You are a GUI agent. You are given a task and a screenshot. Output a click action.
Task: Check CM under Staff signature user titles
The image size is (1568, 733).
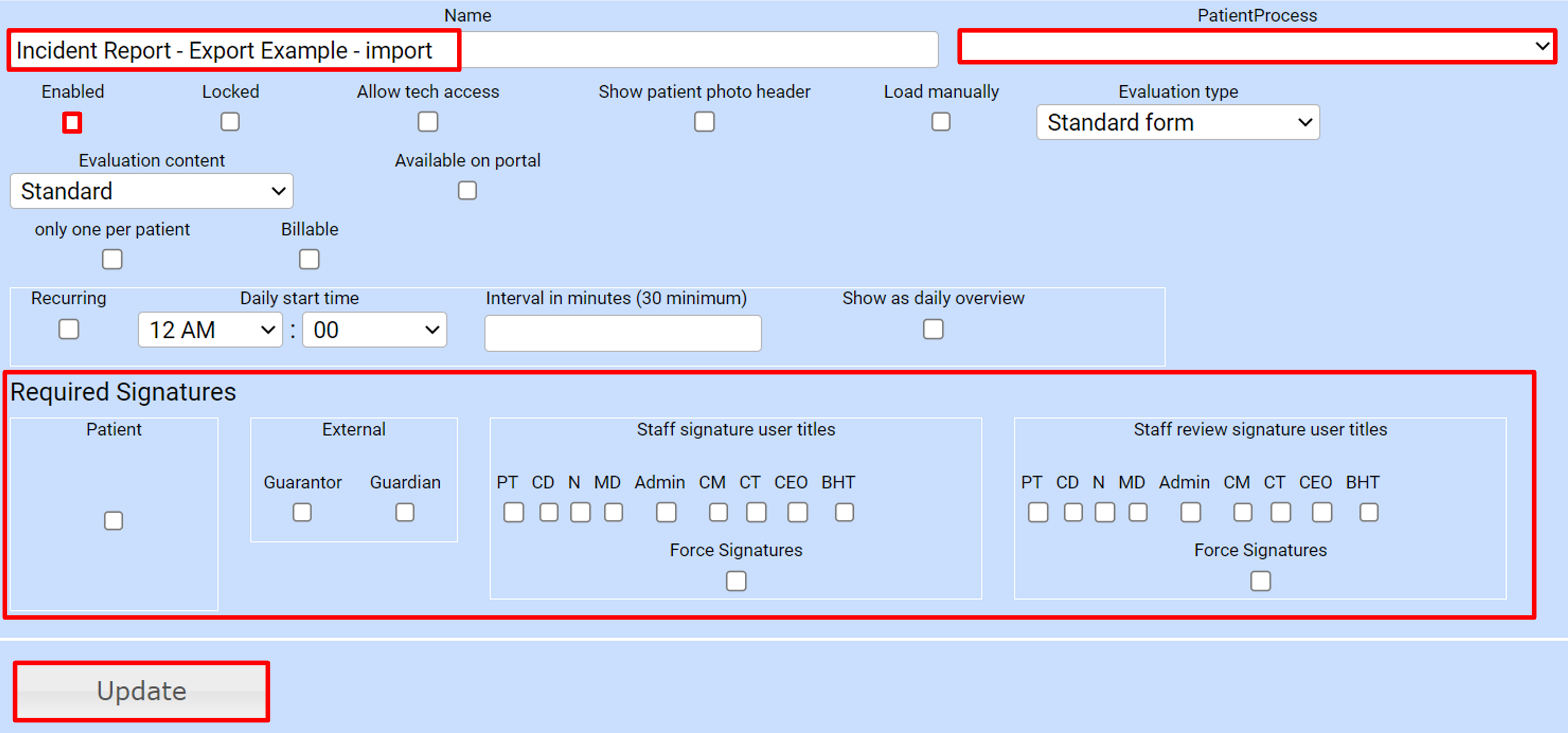(718, 512)
